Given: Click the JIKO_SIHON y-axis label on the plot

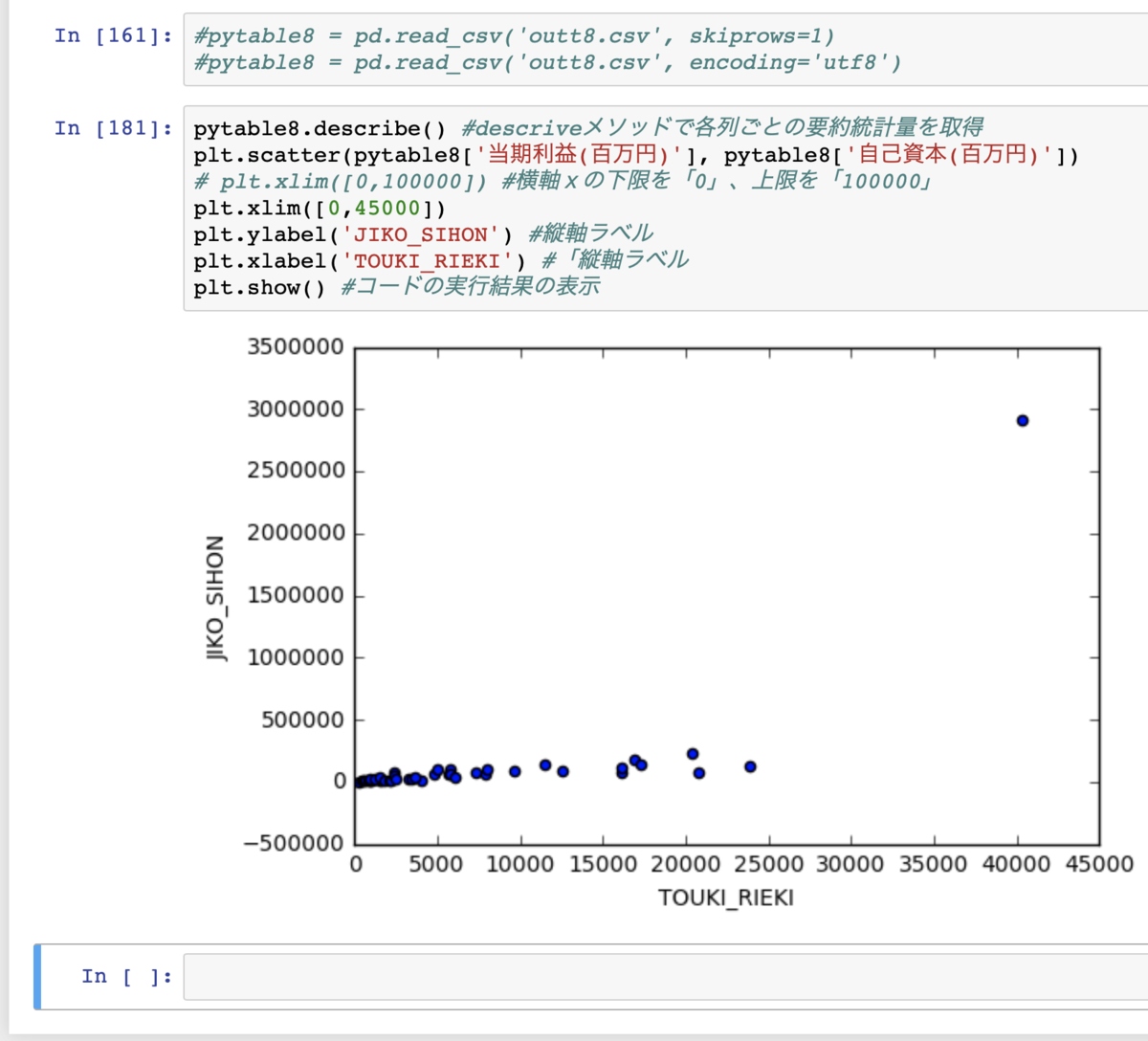Looking at the screenshot, I should pos(216,598).
